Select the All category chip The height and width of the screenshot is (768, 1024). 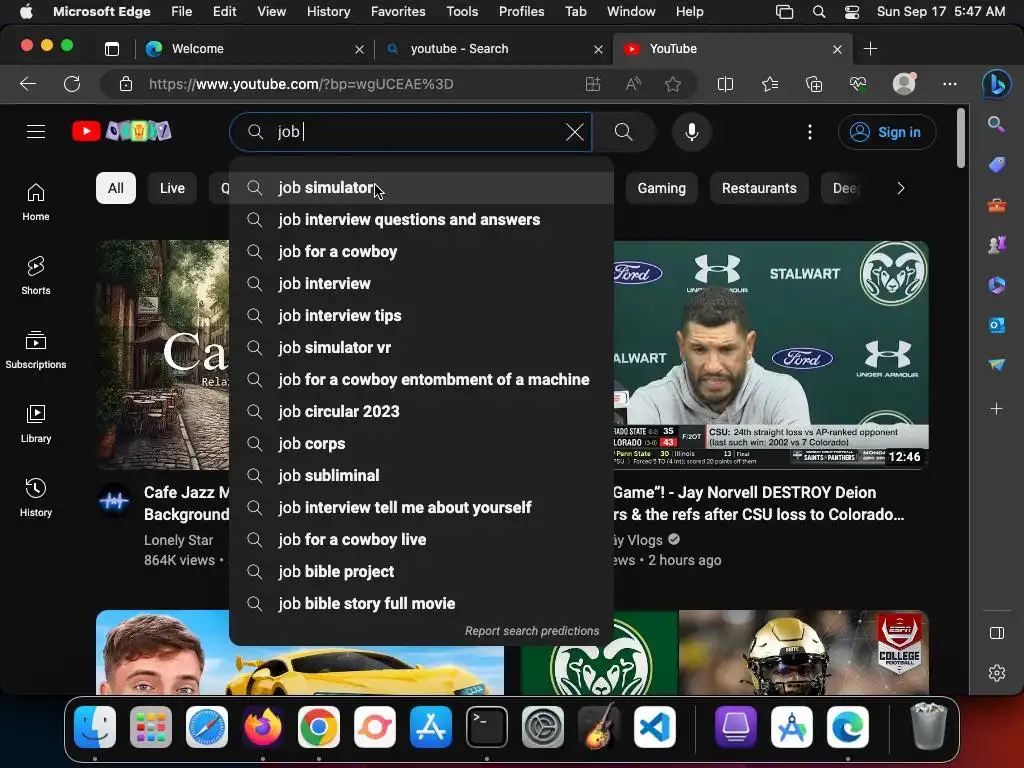tap(116, 188)
